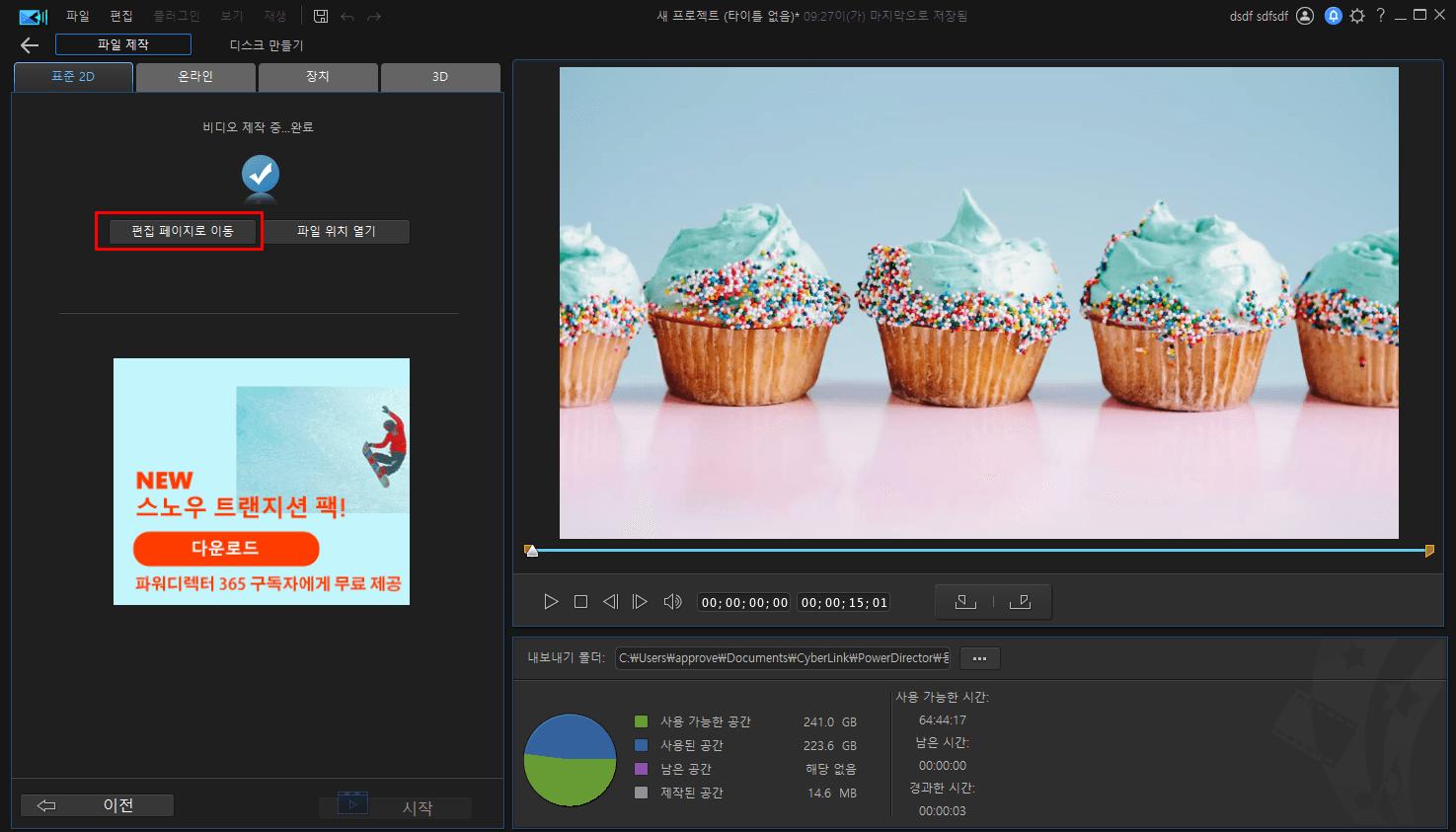Step to the previous frame
Viewport: 1456px width, 832px height.
tap(610, 602)
